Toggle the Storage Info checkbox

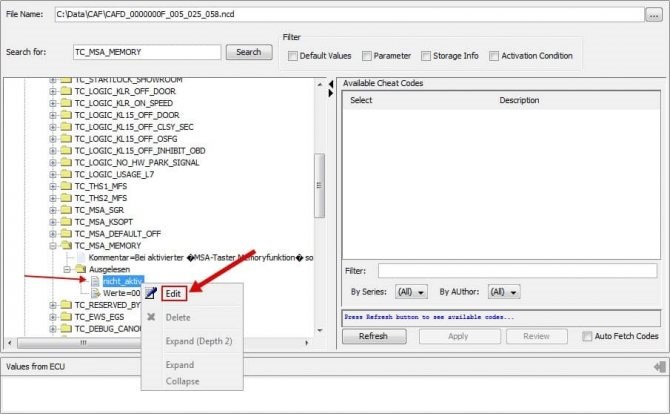[x=426, y=56]
